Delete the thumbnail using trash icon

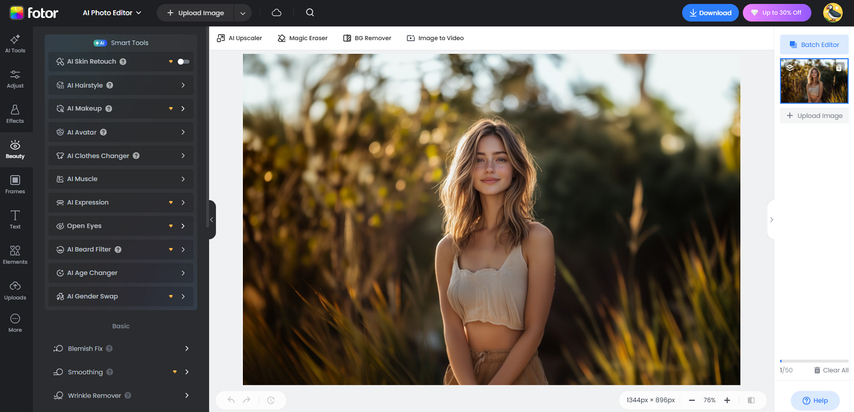coord(839,67)
